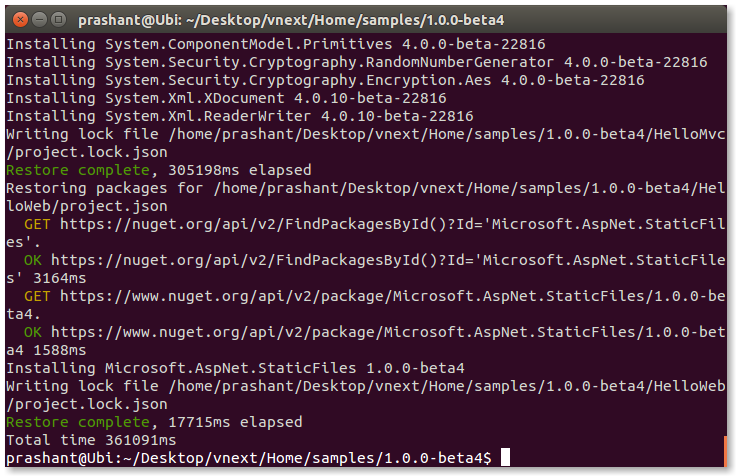Image resolution: width=736 pixels, height=476 pixels.
Task: Click the 'Restore complete, 17715ms elapsed' line
Action: click(154, 422)
